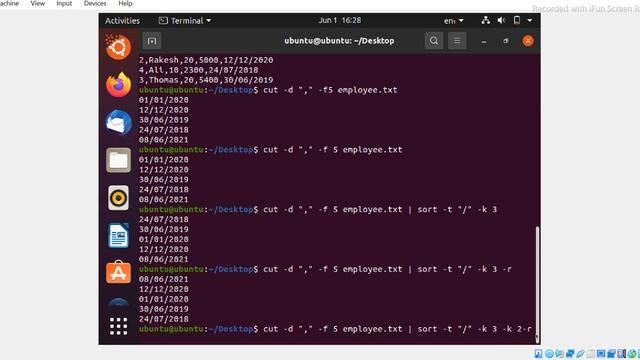
Task: Click the terminal vertical scrollbar thumb
Action: tap(537, 283)
